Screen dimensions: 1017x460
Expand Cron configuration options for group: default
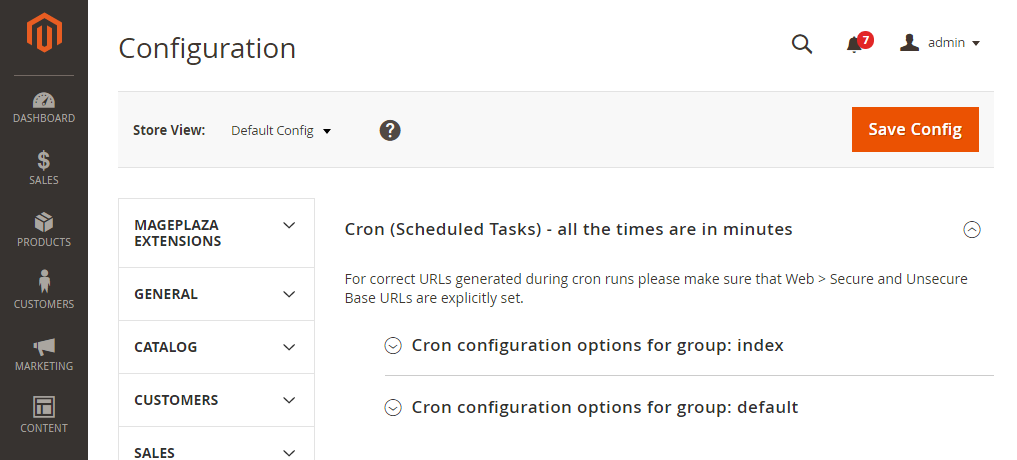point(591,407)
